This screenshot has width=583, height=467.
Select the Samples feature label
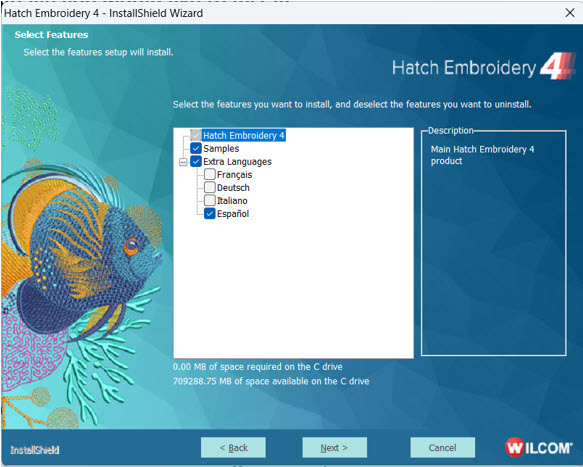221,148
